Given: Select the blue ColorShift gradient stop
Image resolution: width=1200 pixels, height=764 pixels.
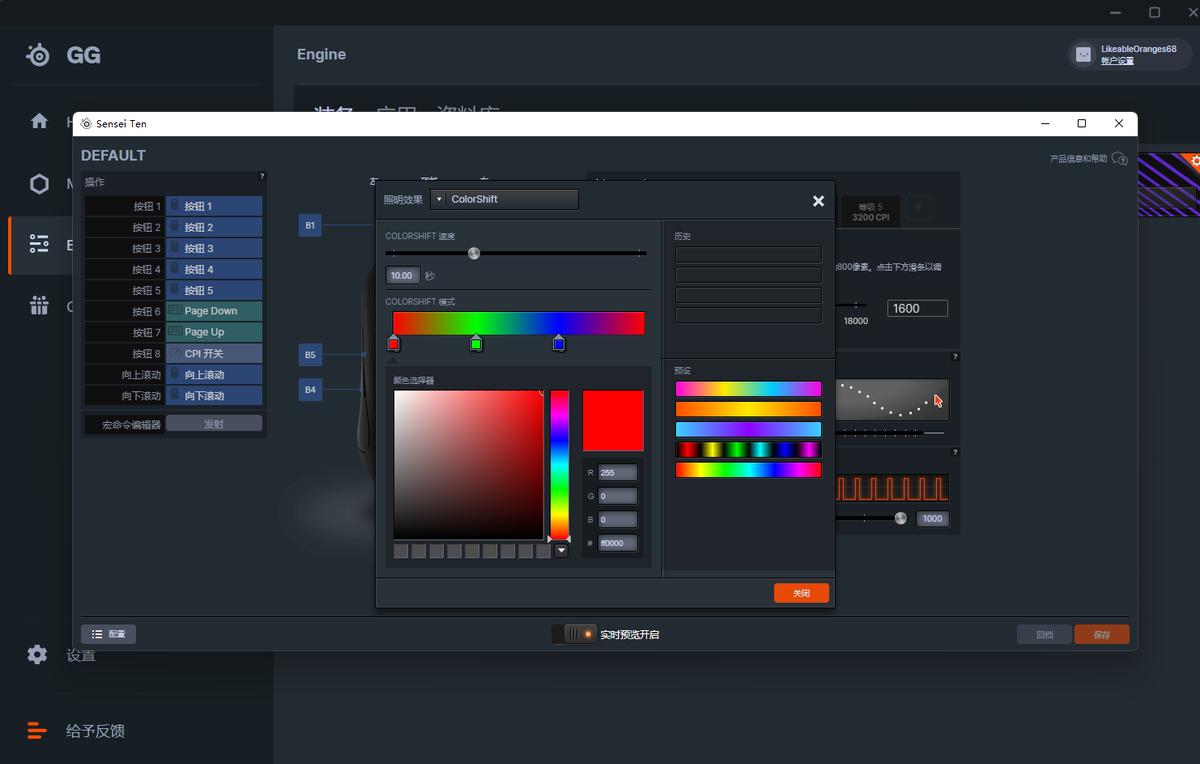Looking at the screenshot, I should point(559,344).
